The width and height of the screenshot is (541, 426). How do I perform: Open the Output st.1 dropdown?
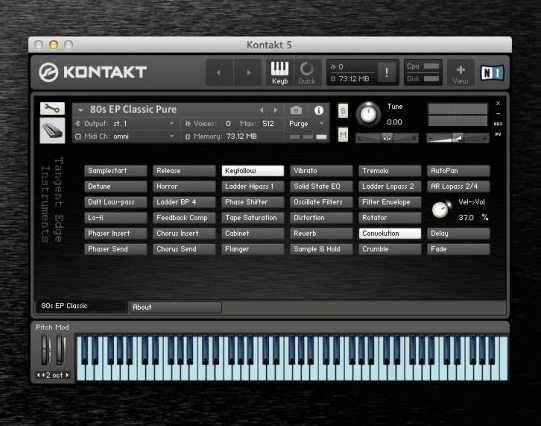click(125, 123)
